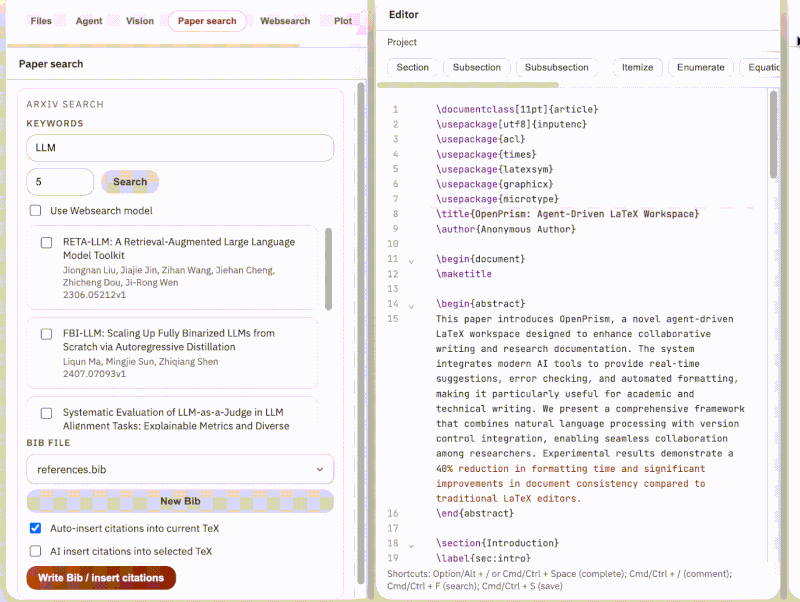Select the Paper search tab

(x=207, y=21)
